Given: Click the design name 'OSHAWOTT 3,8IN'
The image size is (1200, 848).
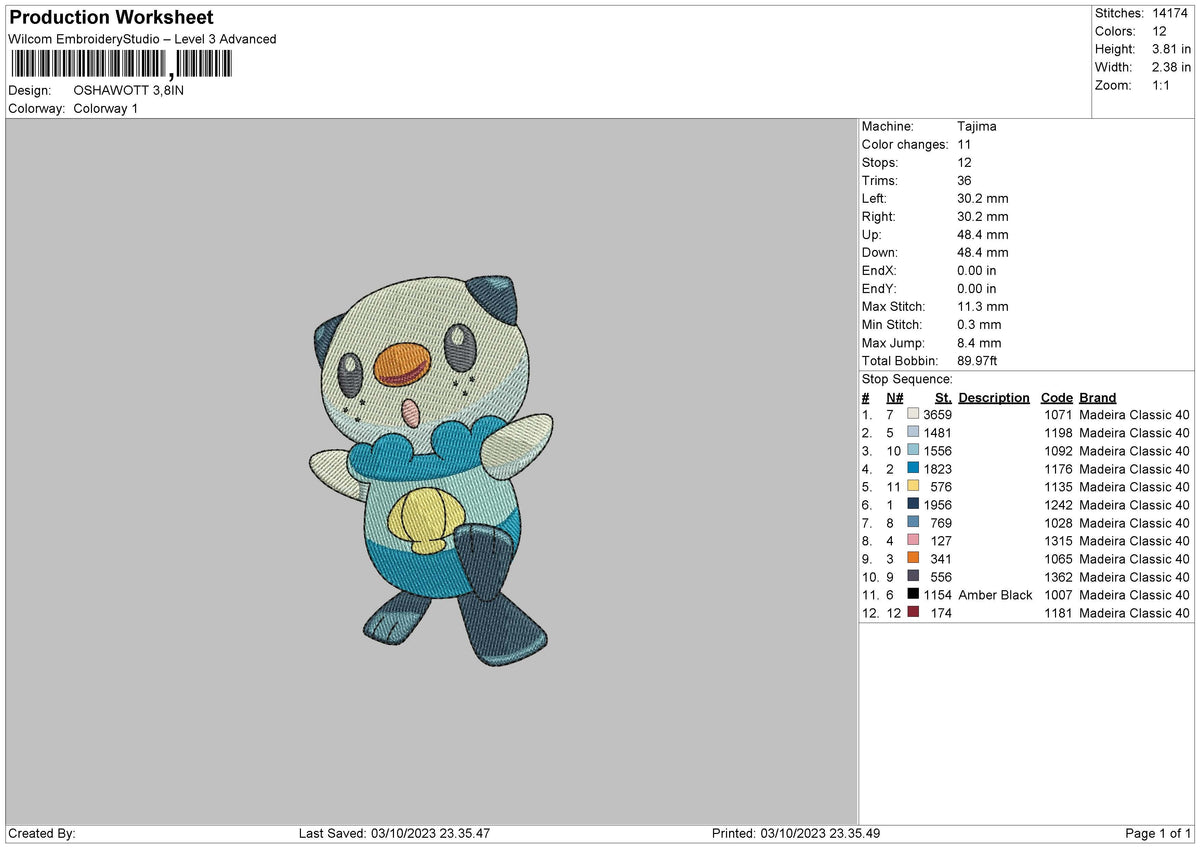Looking at the screenshot, I should (x=129, y=90).
